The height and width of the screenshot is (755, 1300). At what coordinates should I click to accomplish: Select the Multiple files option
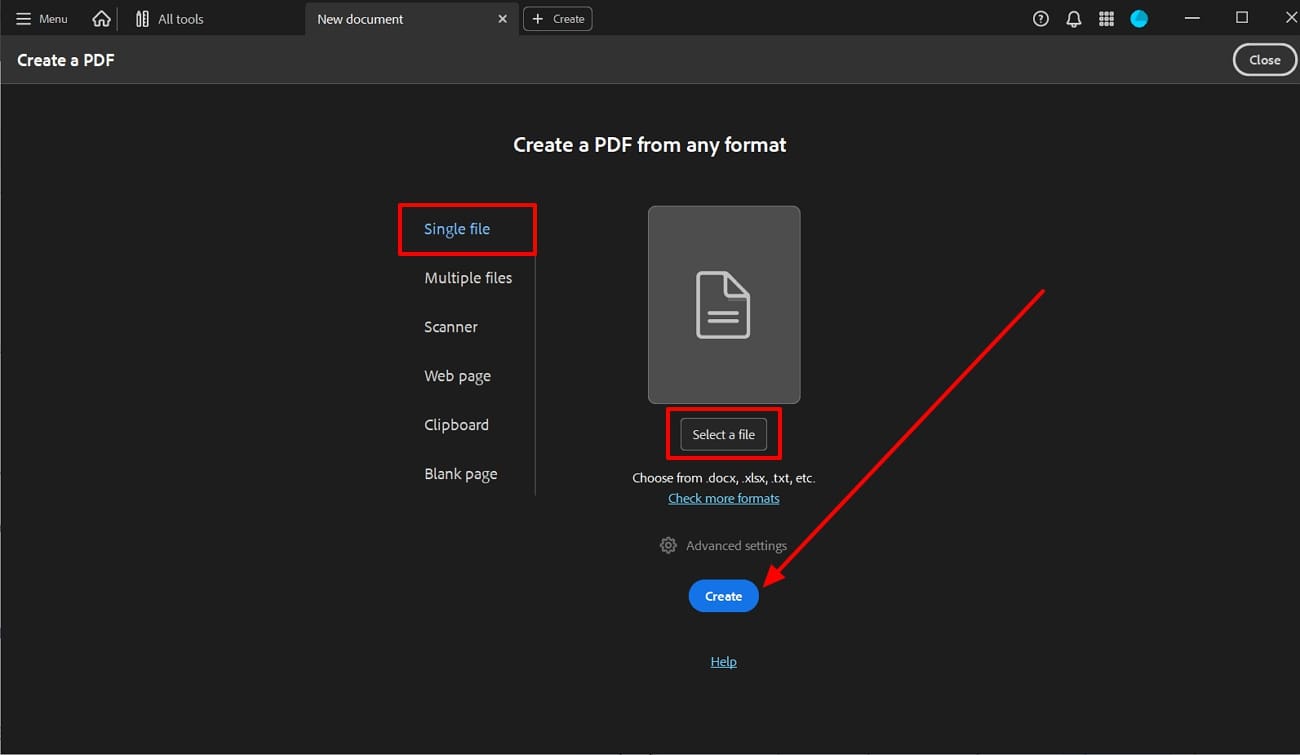(468, 278)
